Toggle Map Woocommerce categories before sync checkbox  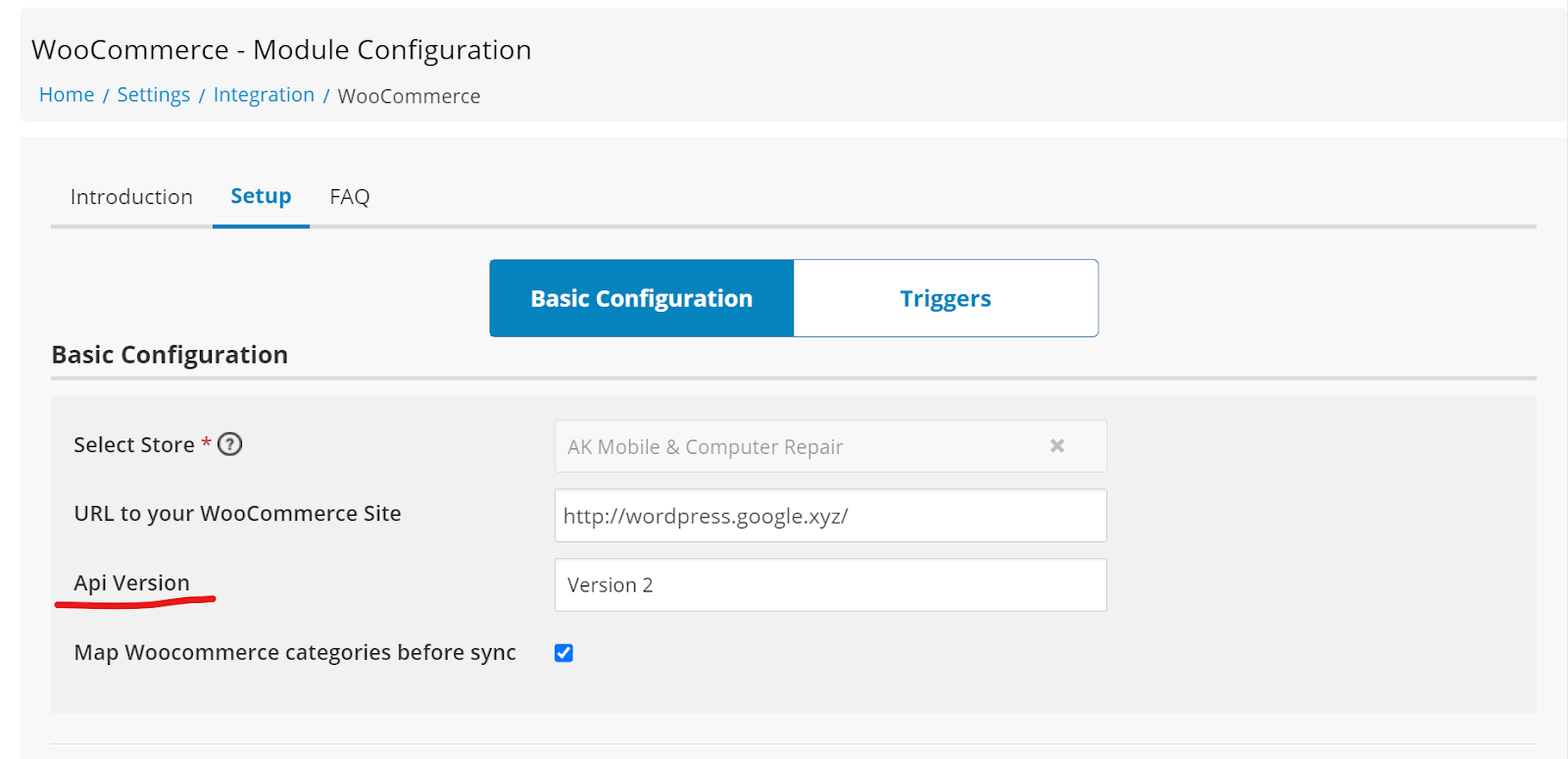[x=563, y=653]
